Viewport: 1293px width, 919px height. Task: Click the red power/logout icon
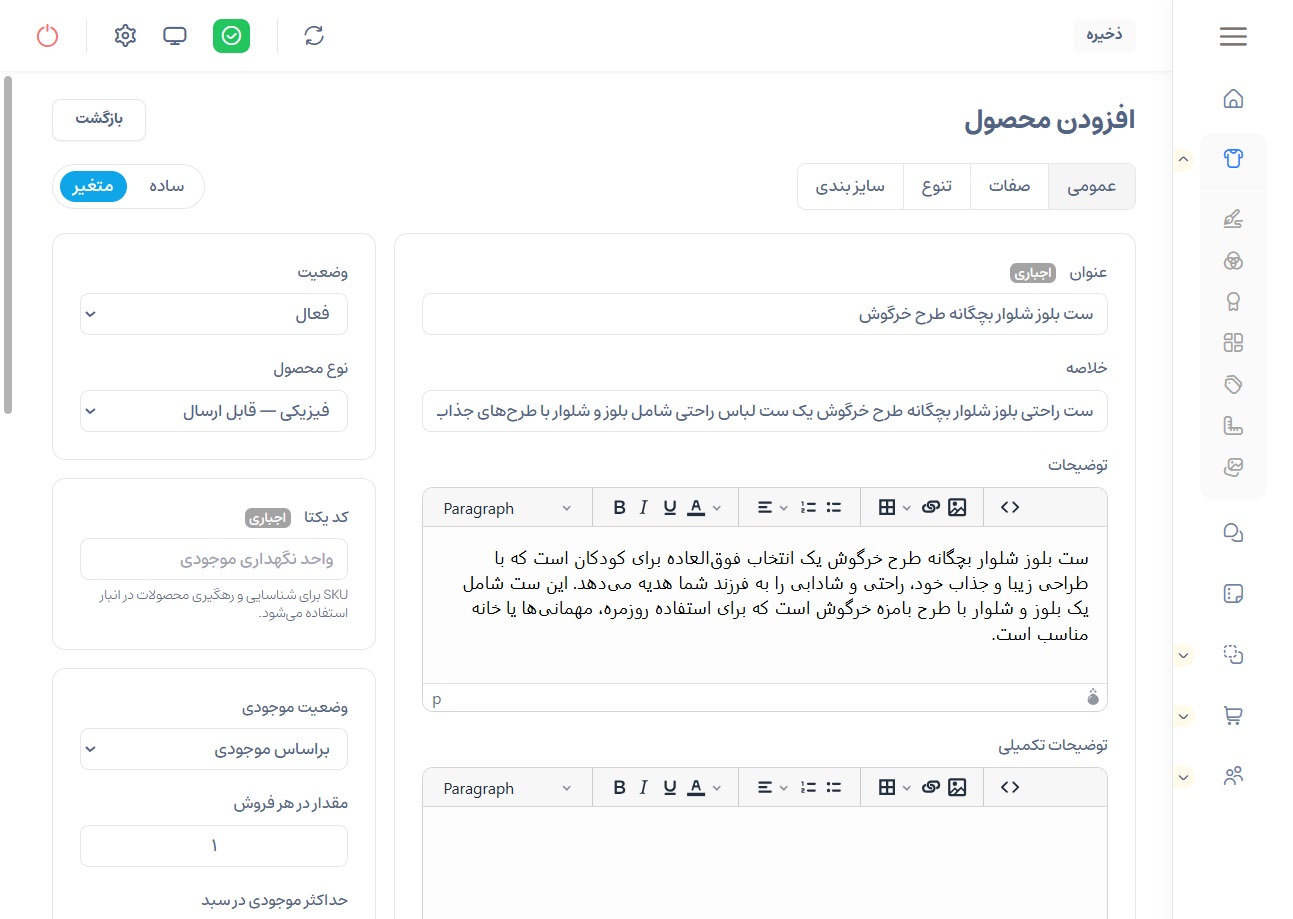(x=47, y=36)
